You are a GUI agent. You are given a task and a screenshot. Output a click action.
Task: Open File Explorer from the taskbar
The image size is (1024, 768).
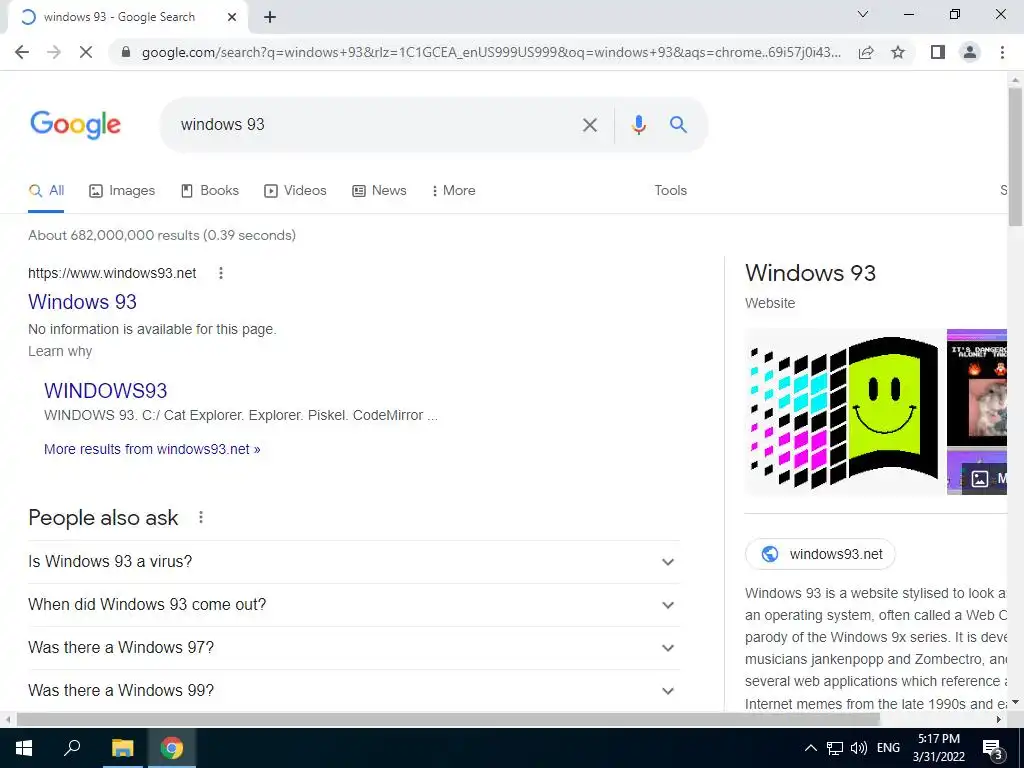coord(122,748)
